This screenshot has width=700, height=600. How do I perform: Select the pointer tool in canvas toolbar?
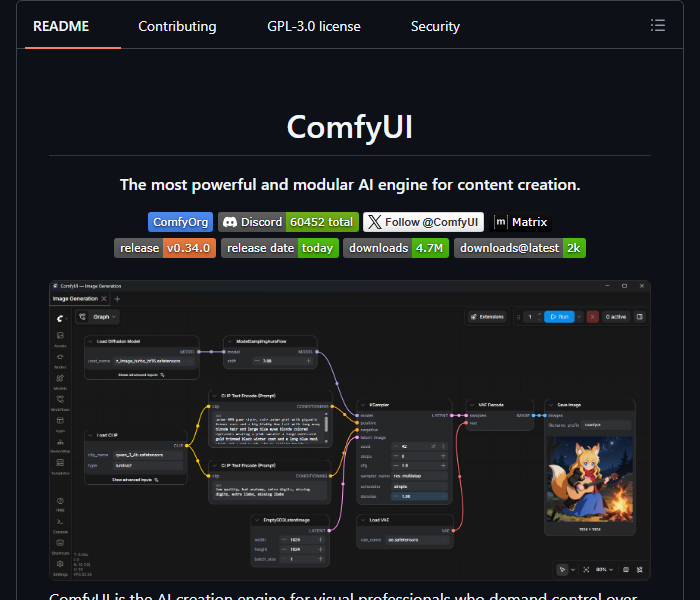pyautogui.click(x=562, y=570)
